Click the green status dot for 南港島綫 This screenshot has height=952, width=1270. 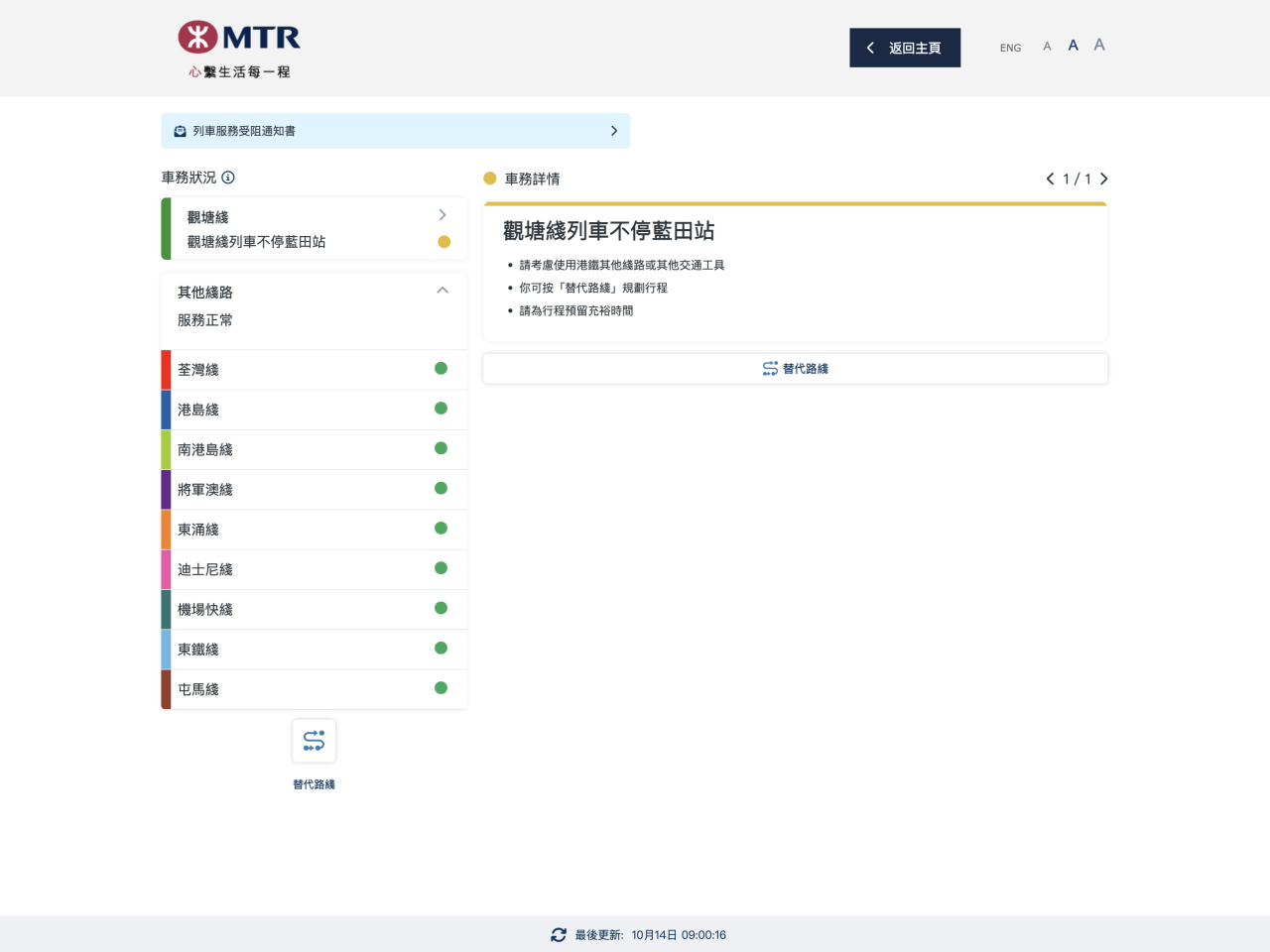click(x=441, y=448)
